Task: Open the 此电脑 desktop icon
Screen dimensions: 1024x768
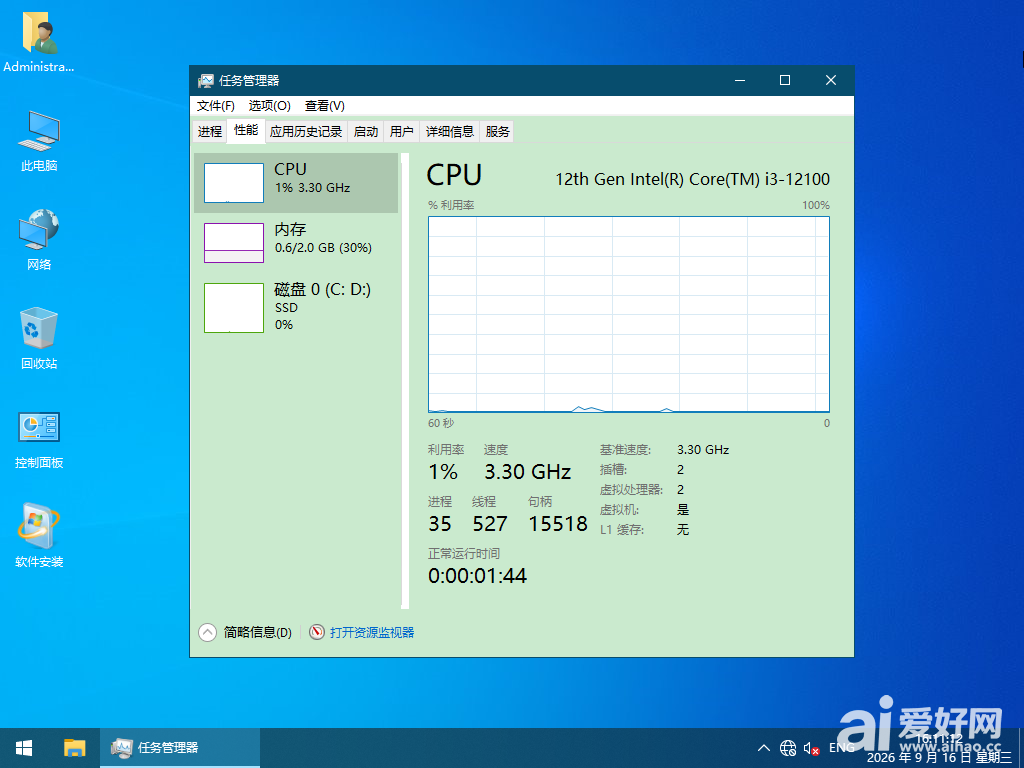Action: pos(39,140)
